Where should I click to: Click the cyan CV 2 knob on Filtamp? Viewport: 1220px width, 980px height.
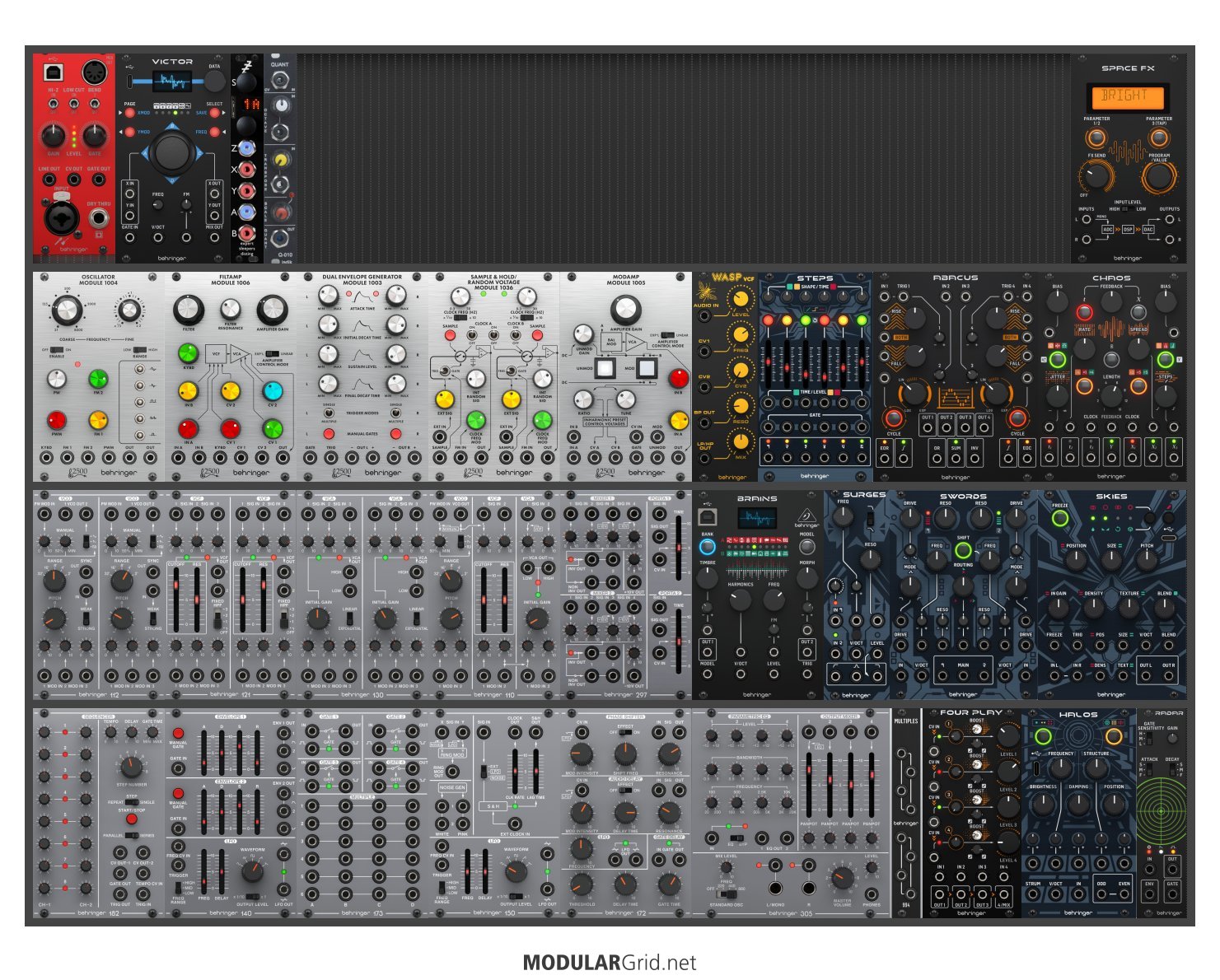(x=272, y=390)
